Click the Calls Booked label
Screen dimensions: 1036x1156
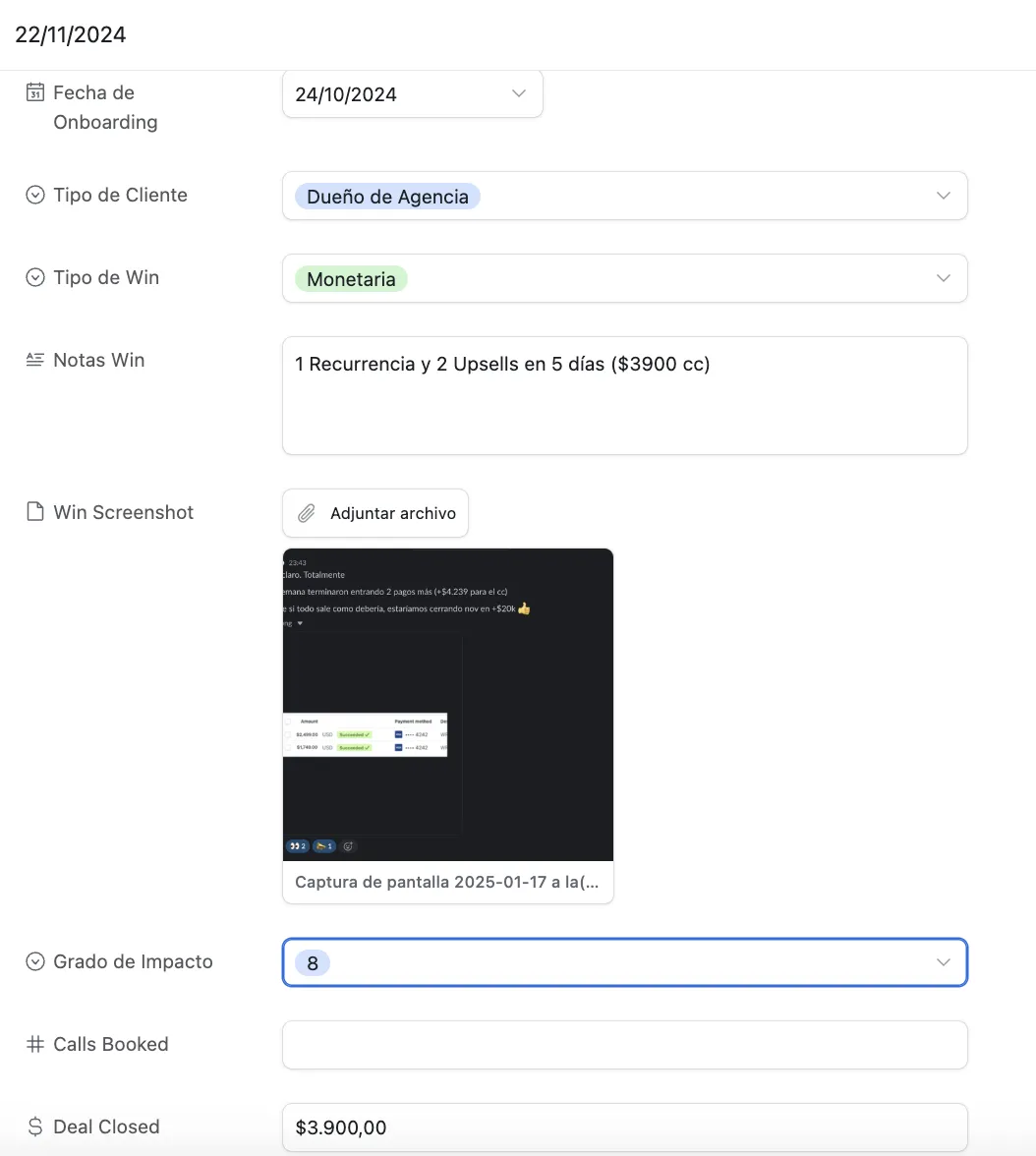pos(111,1044)
